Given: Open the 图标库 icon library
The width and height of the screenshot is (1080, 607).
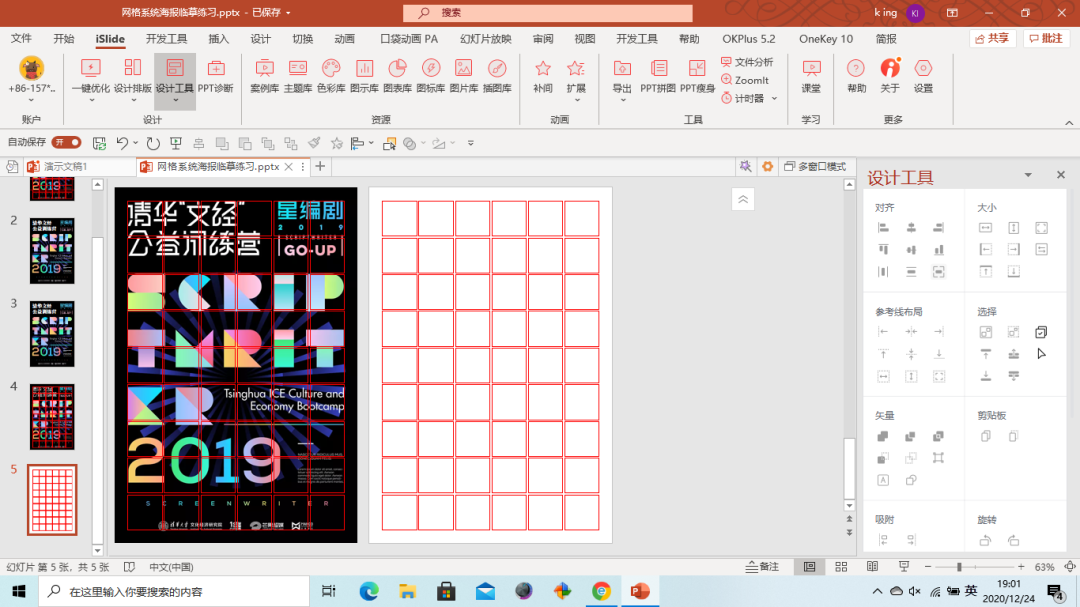Looking at the screenshot, I should (x=430, y=76).
